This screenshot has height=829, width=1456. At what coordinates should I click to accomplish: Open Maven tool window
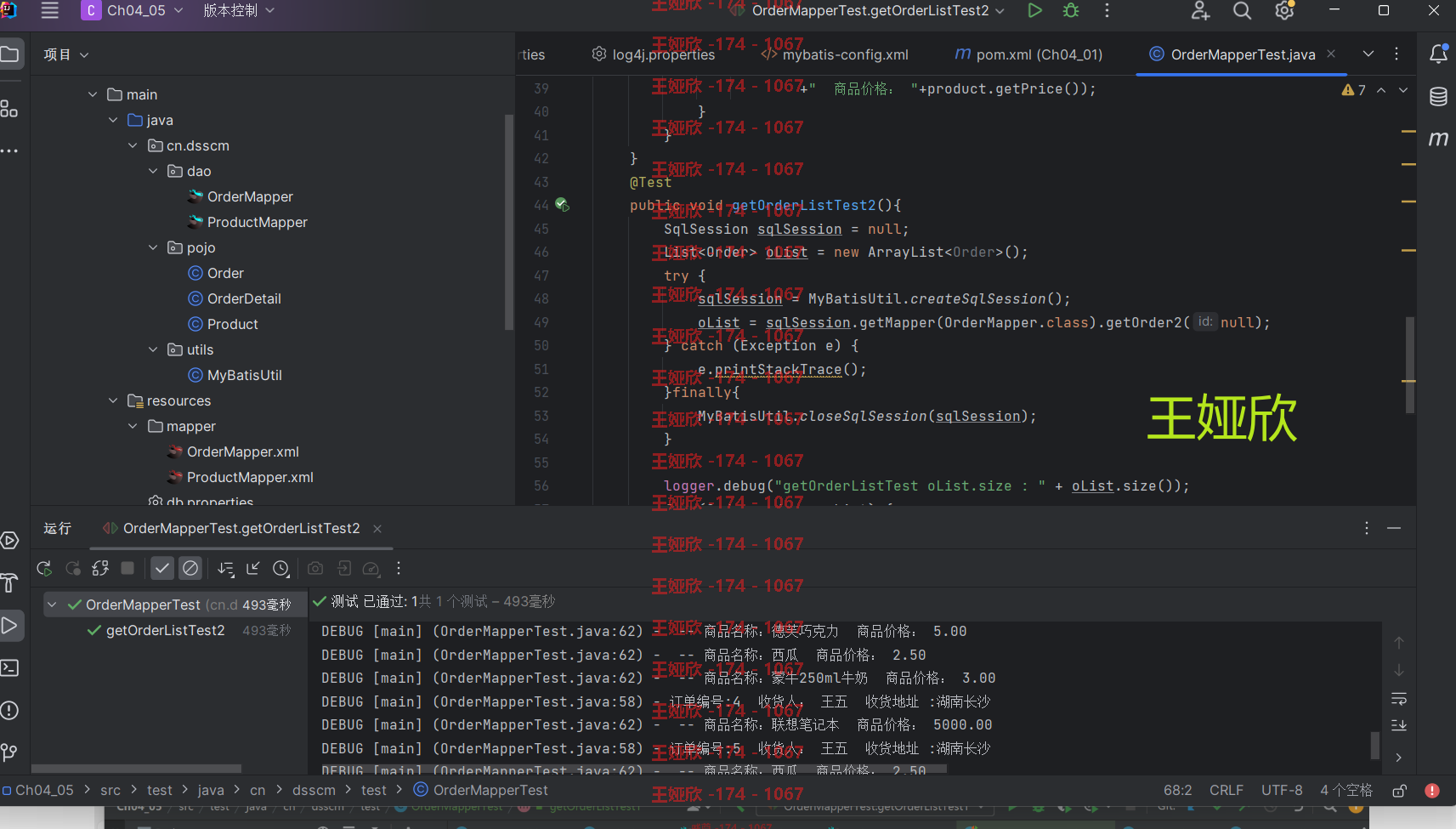tap(1438, 139)
